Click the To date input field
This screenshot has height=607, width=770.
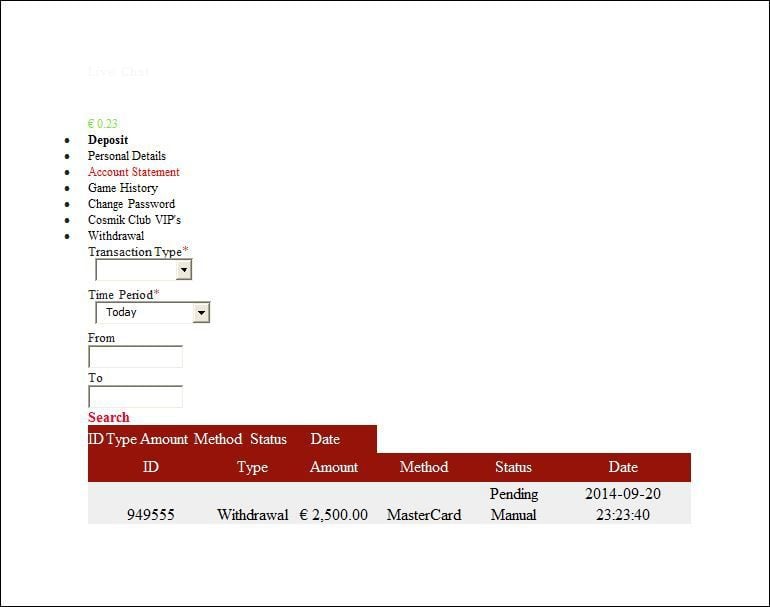[135, 396]
